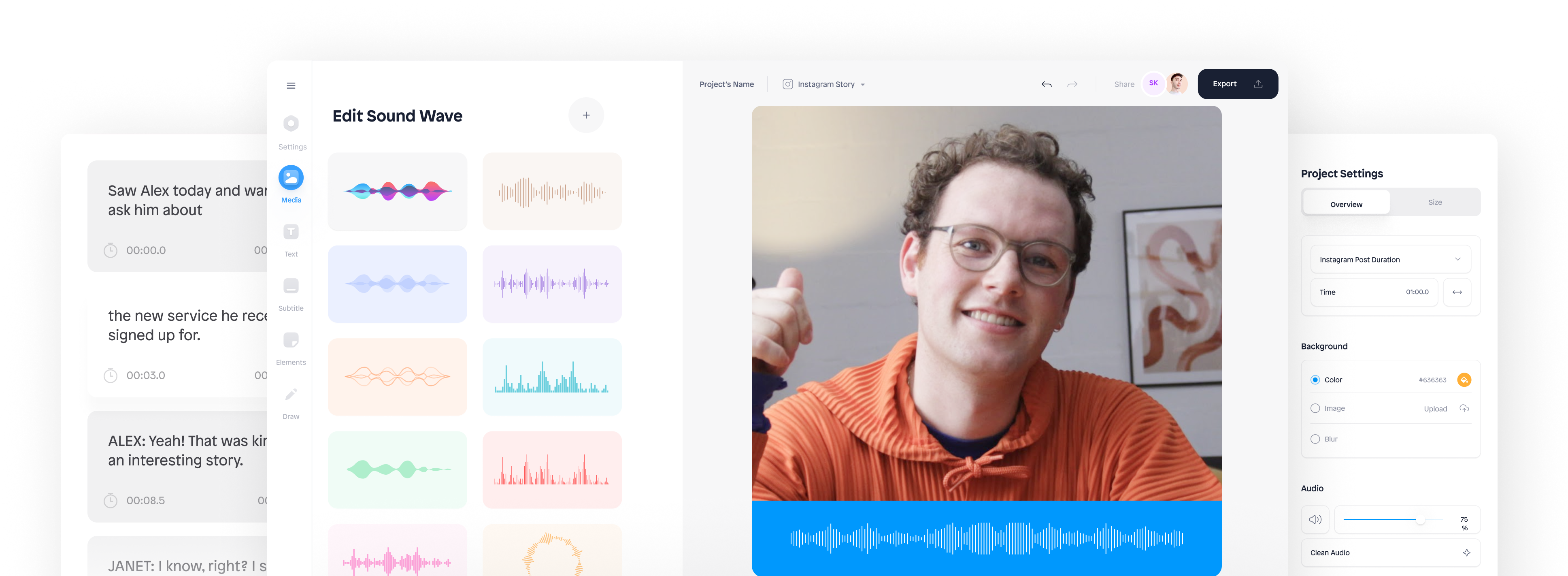
Task: Click the white waveform on the blue bar
Action: point(986,538)
